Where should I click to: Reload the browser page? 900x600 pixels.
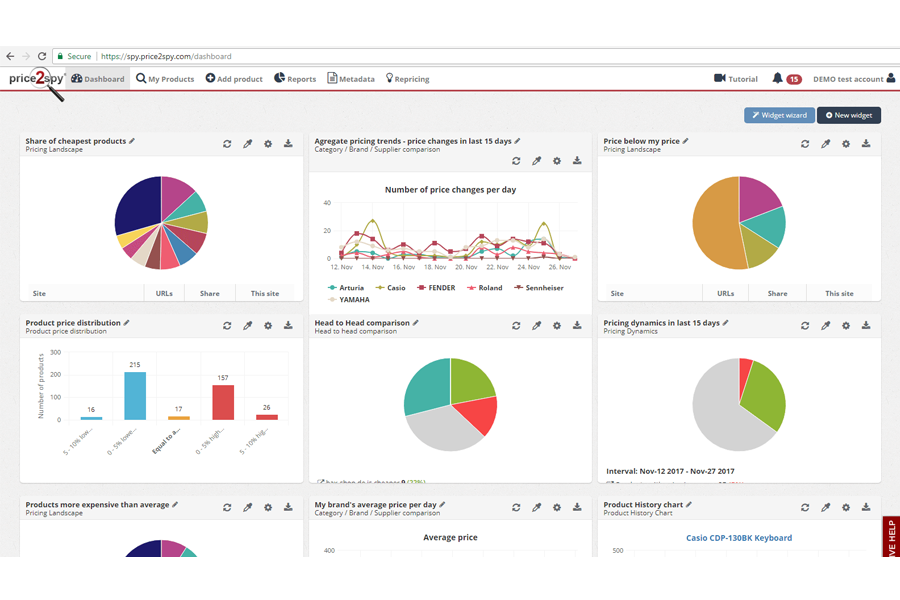click(42, 57)
